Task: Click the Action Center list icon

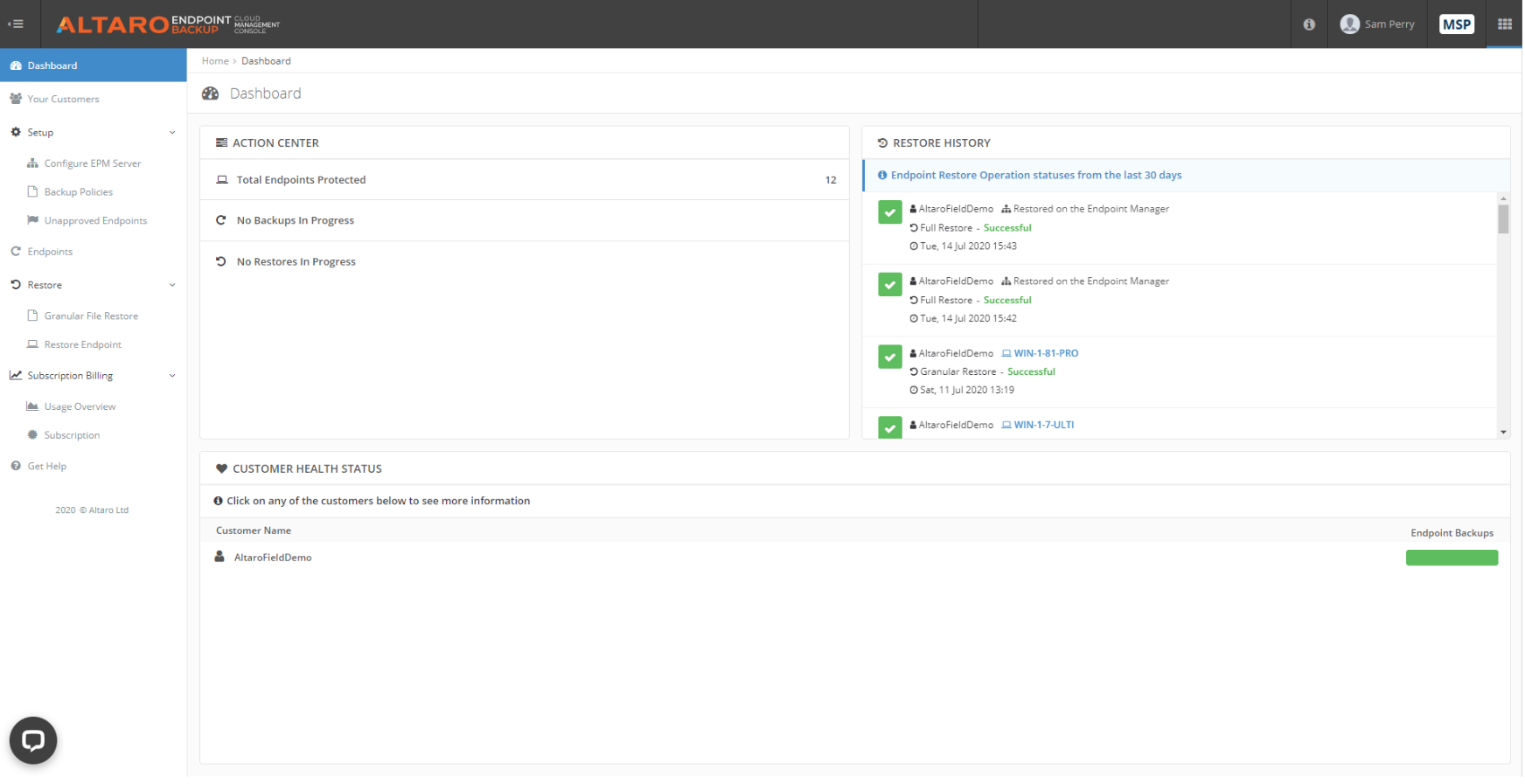Action: coord(221,142)
